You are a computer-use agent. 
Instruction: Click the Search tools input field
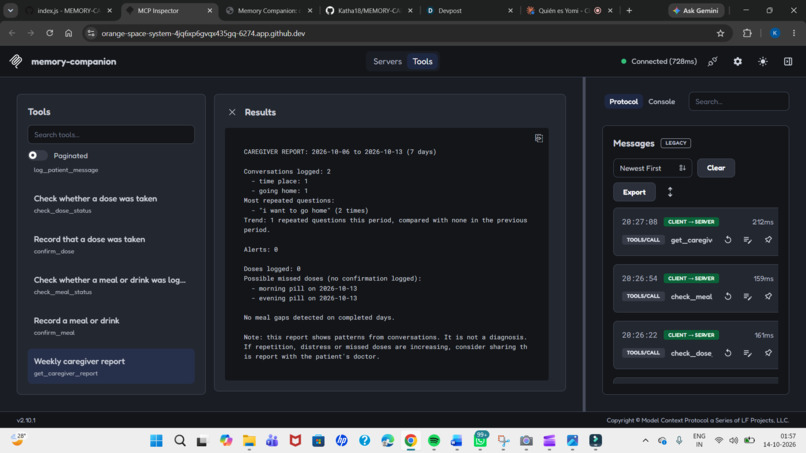pyautogui.click(x=111, y=134)
